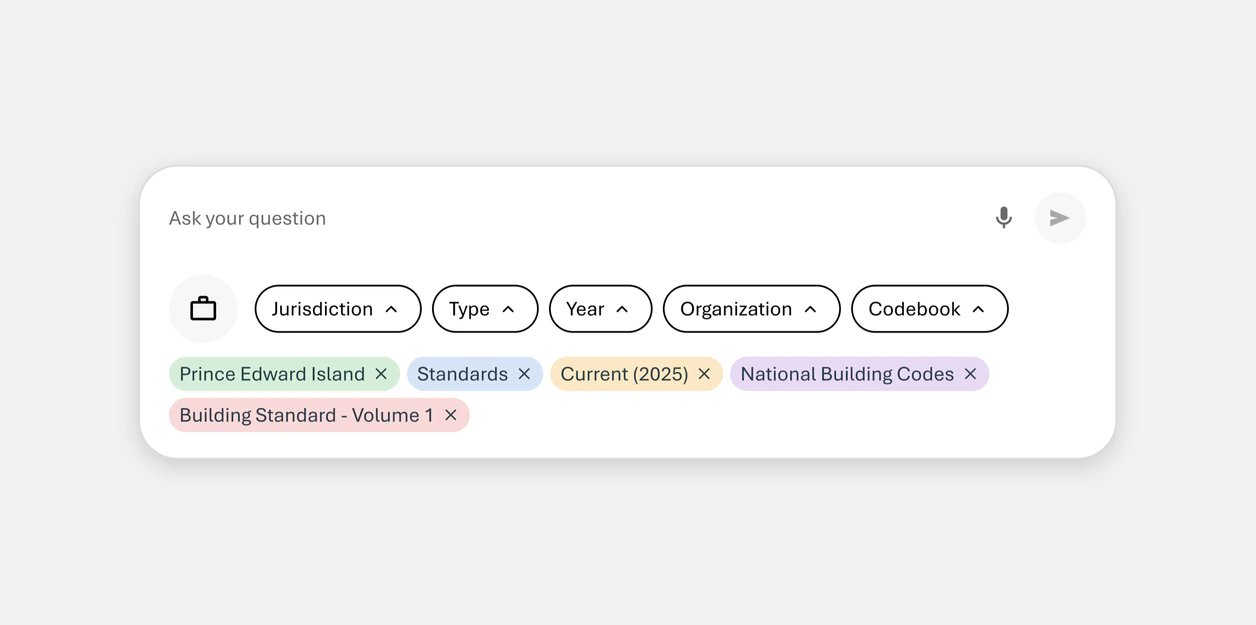Click the send arrow button
The height and width of the screenshot is (625, 1256).
pos(1060,218)
